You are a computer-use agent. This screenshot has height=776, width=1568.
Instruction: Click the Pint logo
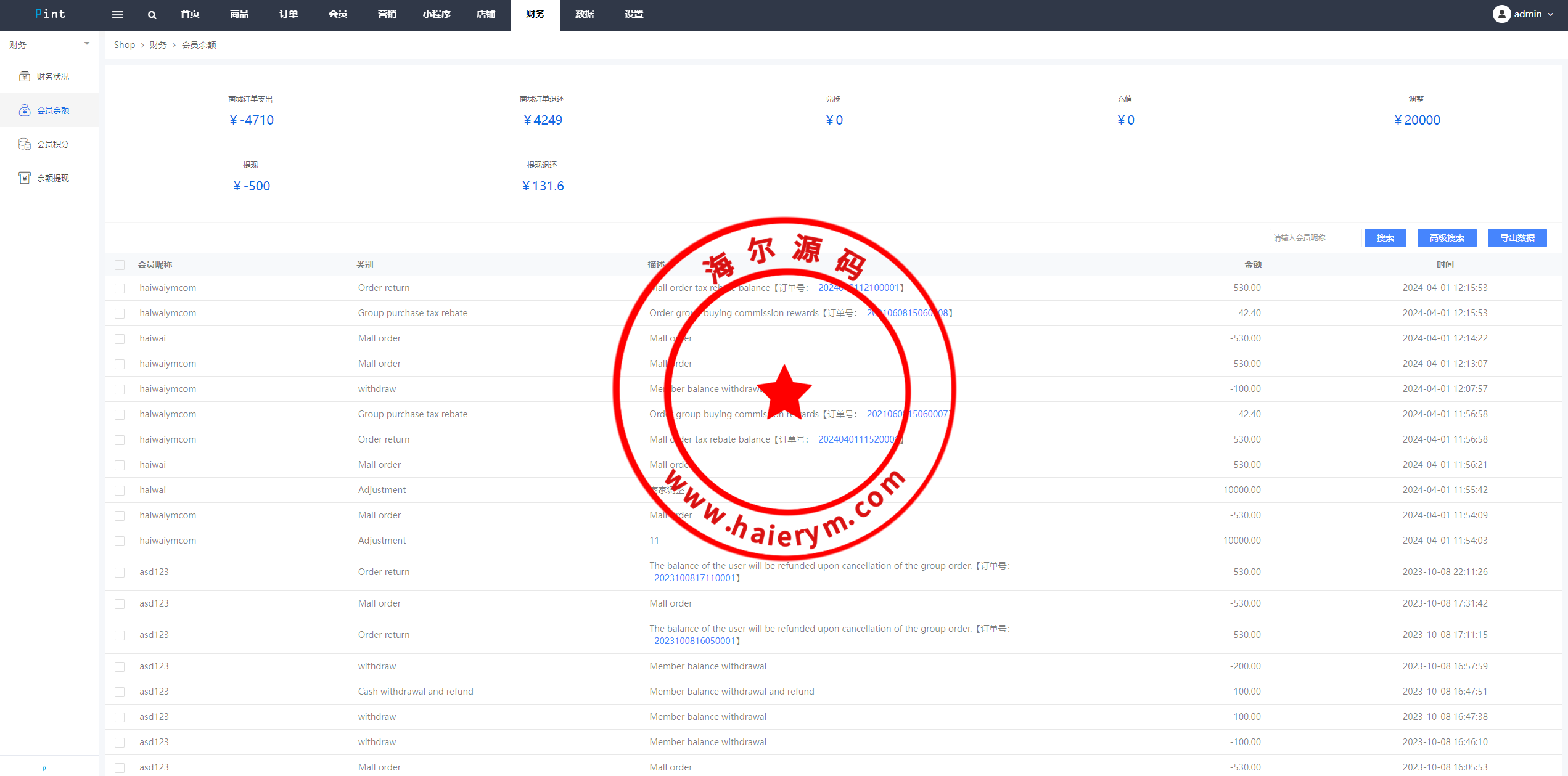pyautogui.click(x=50, y=14)
